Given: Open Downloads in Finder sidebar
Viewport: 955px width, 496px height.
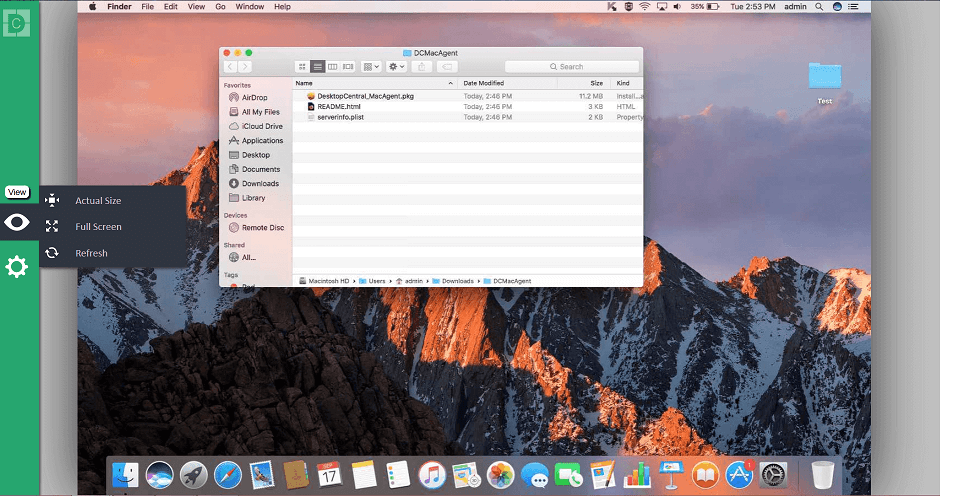Looking at the screenshot, I should [260, 184].
